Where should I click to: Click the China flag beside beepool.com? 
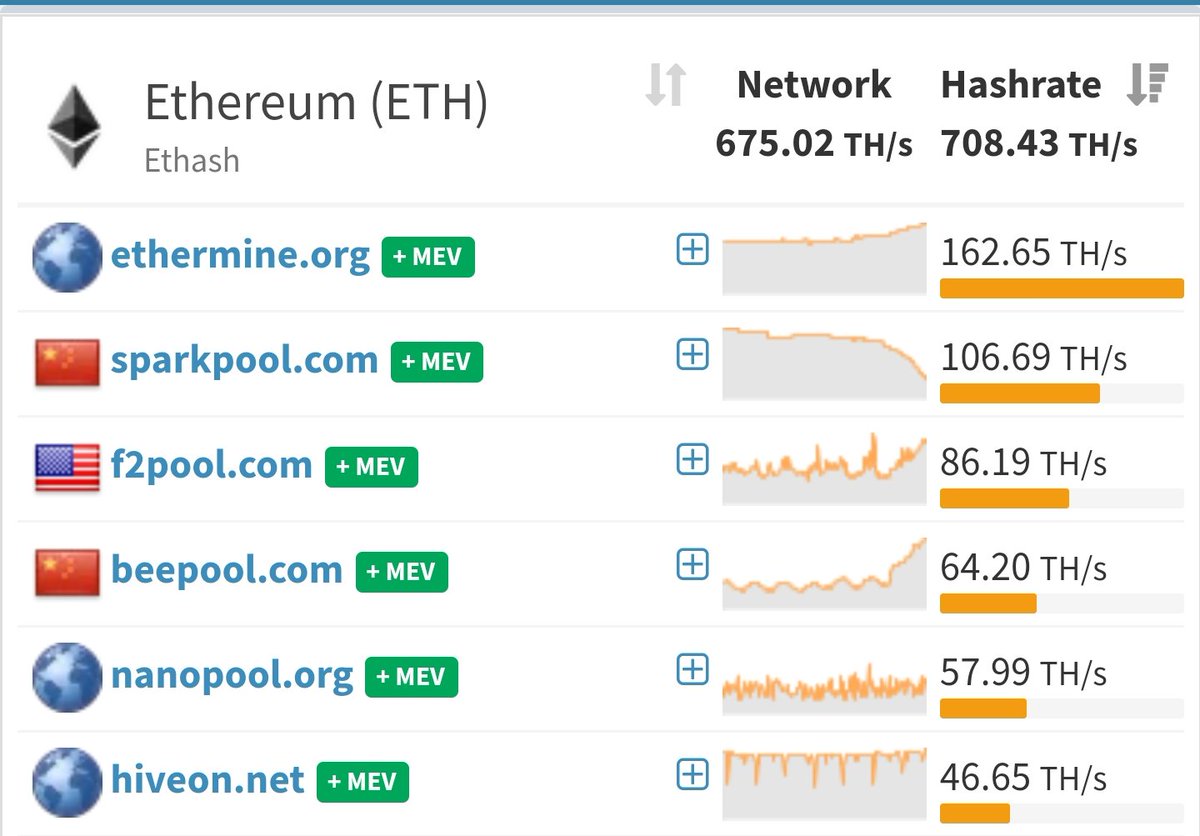click(x=67, y=572)
